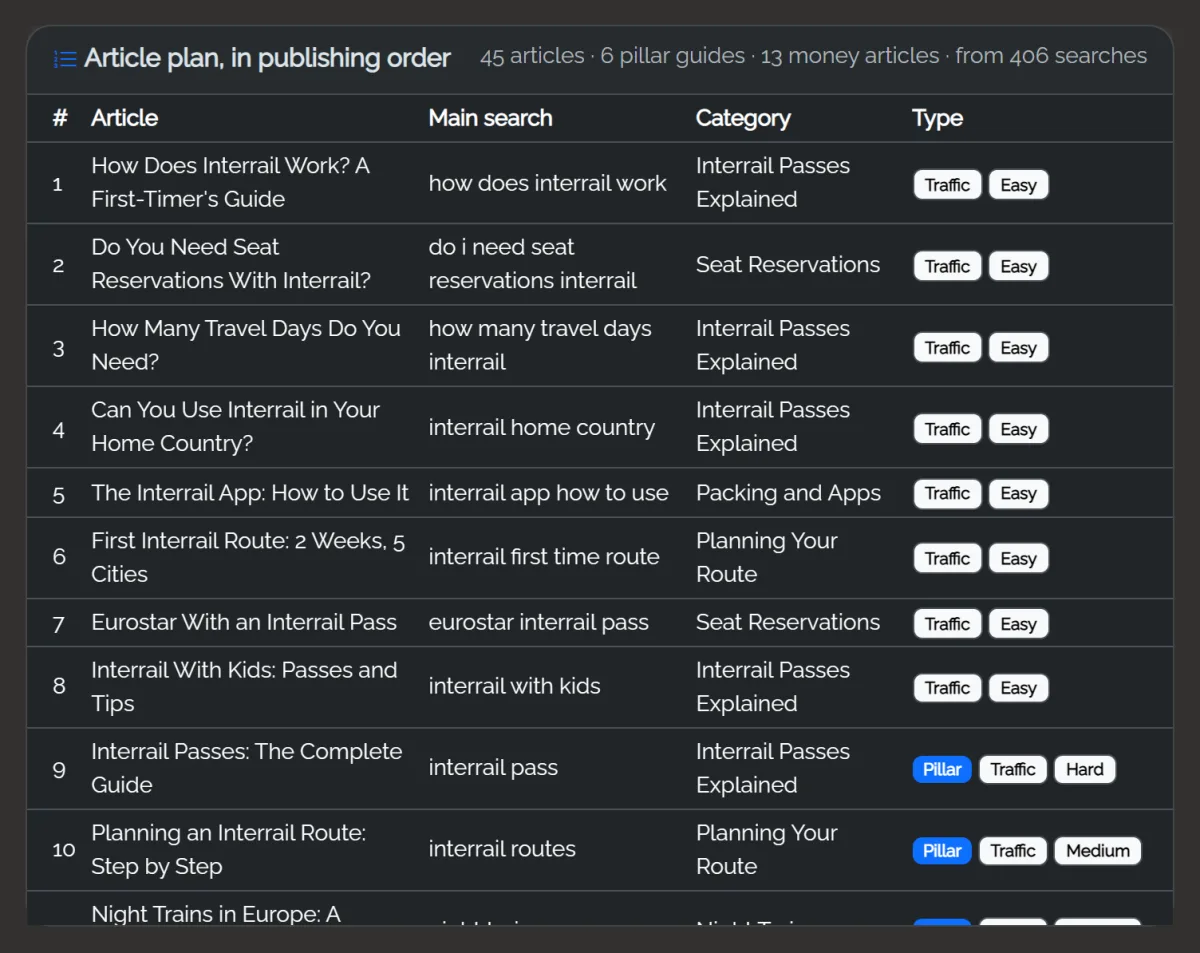Click the 'interrail first time route' cell
Viewport: 1200px width, 953px height.
tap(544, 557)
